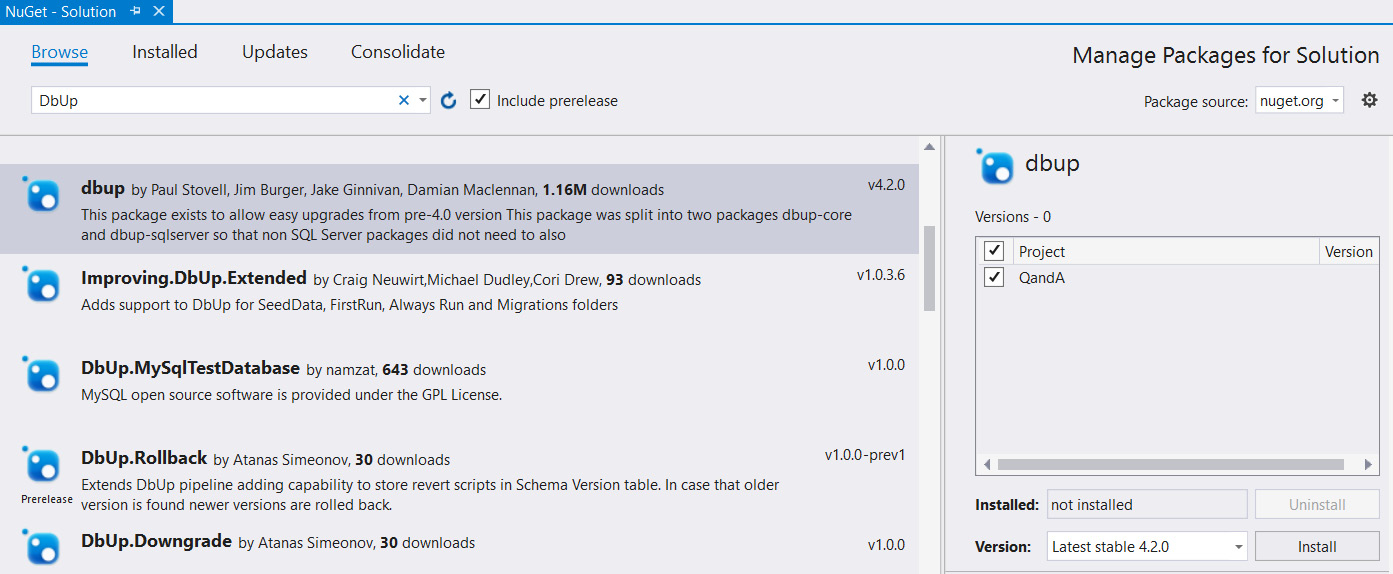Click the v1.0.0-prev1 version label
Image resolution: width=1393 pixels, height=574 pixels.
click(865, 455)
